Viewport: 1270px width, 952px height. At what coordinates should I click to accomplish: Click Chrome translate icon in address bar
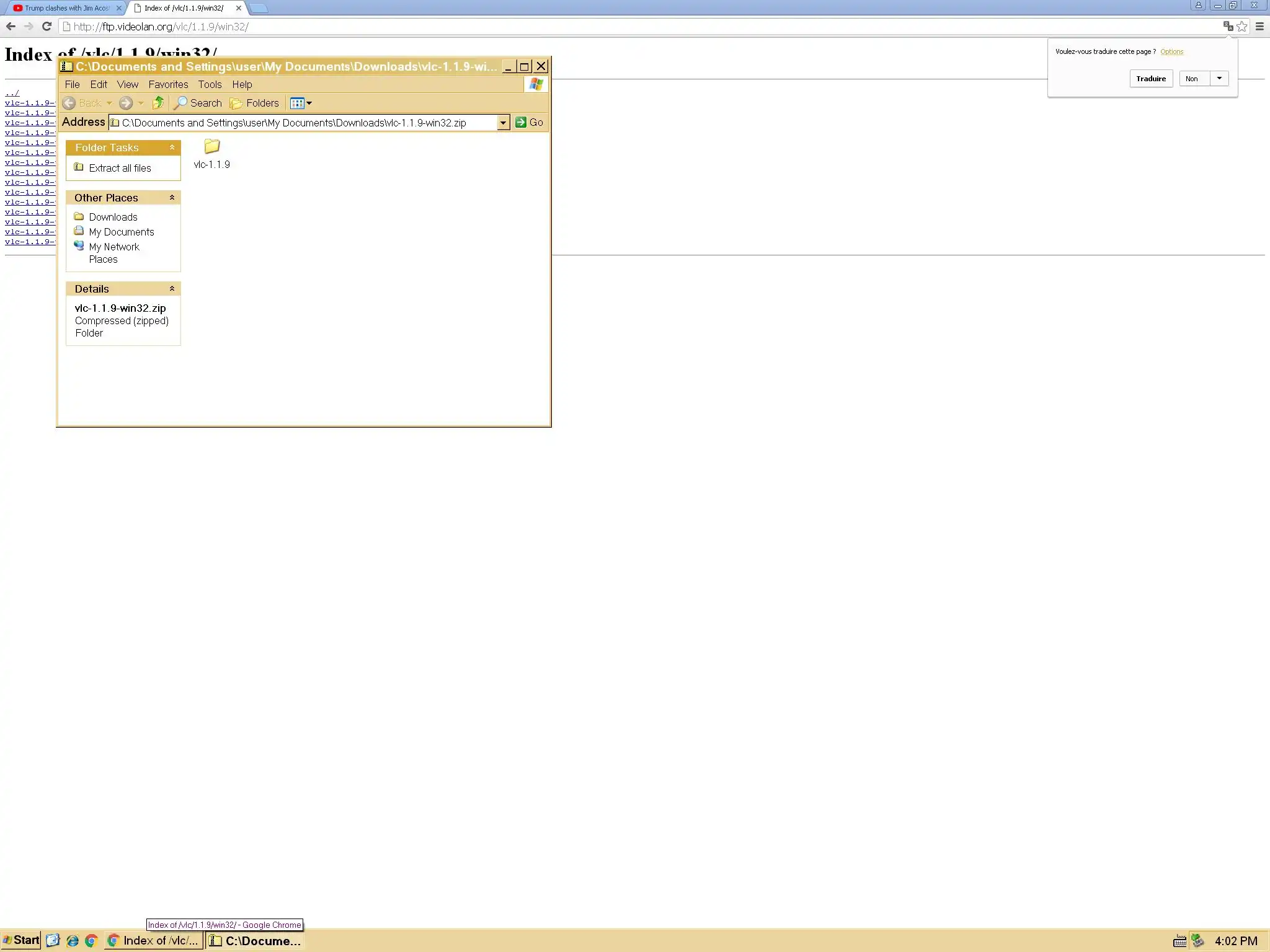(1227, 26)
